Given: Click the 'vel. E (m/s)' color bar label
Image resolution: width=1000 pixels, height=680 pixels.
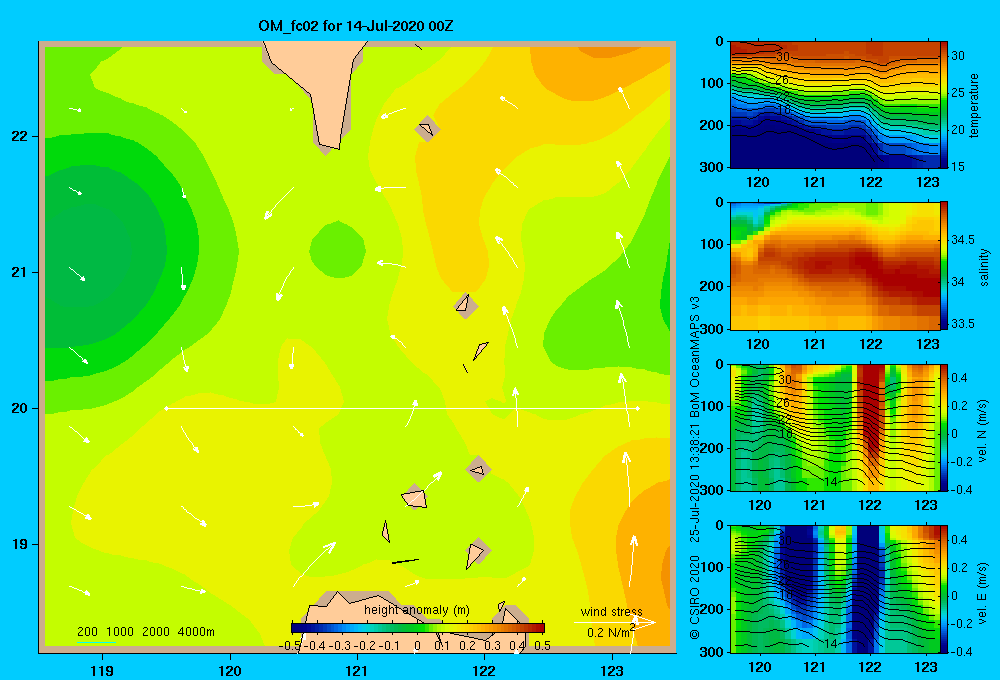Looking at the screenshot, I should click(x=982, y=592).
